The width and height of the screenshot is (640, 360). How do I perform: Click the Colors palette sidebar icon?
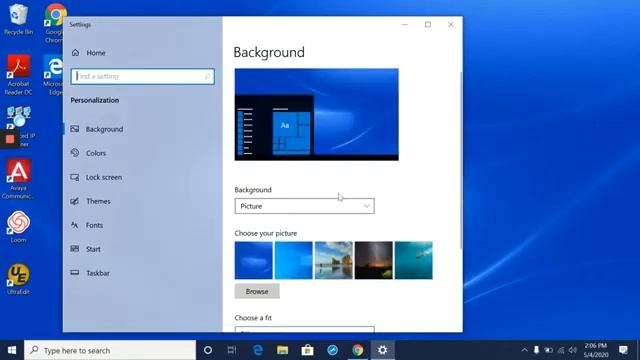[75, 153]
